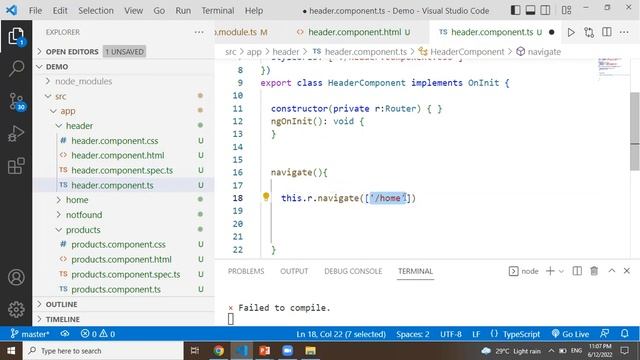The width and height of the screenshot is (640, 360).
Task: Open the terminal launch profile dropdown arrow
Action: (561, 271)
